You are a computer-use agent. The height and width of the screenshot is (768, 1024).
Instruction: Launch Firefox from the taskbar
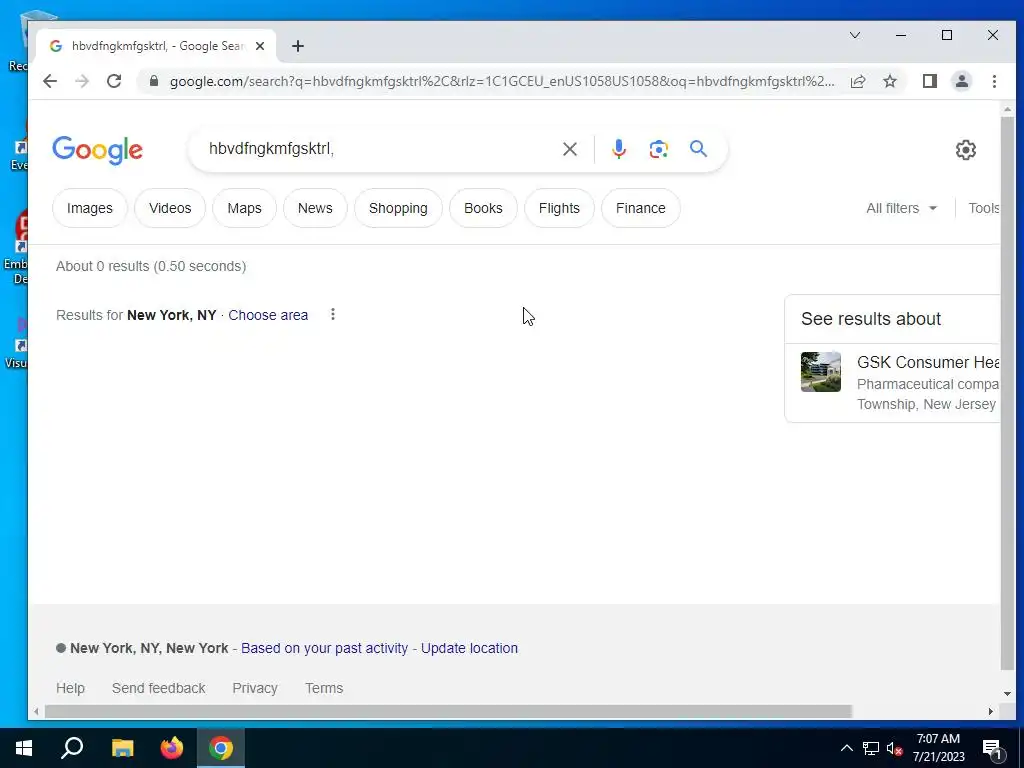point(172,748)
